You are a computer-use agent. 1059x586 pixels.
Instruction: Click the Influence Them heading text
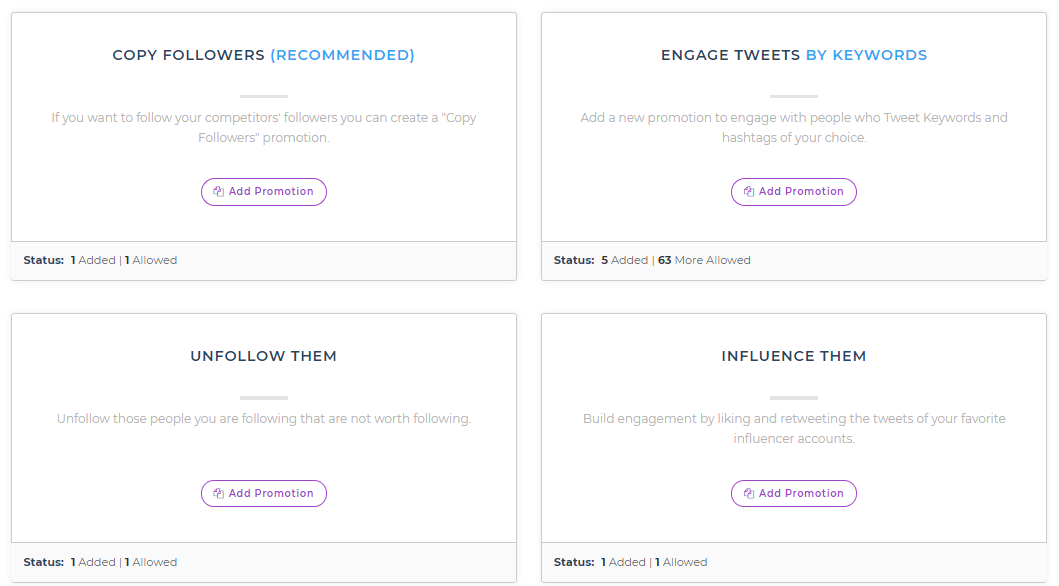[794, 356]
